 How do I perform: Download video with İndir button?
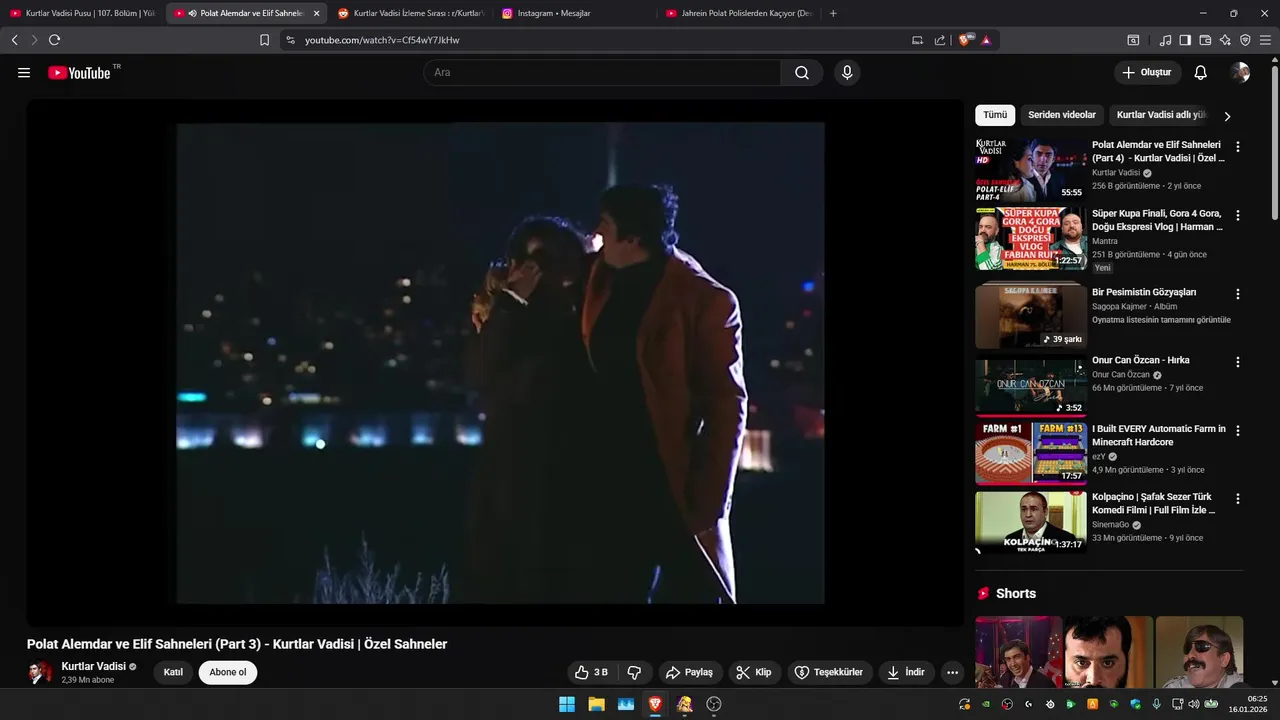point(905,672)
